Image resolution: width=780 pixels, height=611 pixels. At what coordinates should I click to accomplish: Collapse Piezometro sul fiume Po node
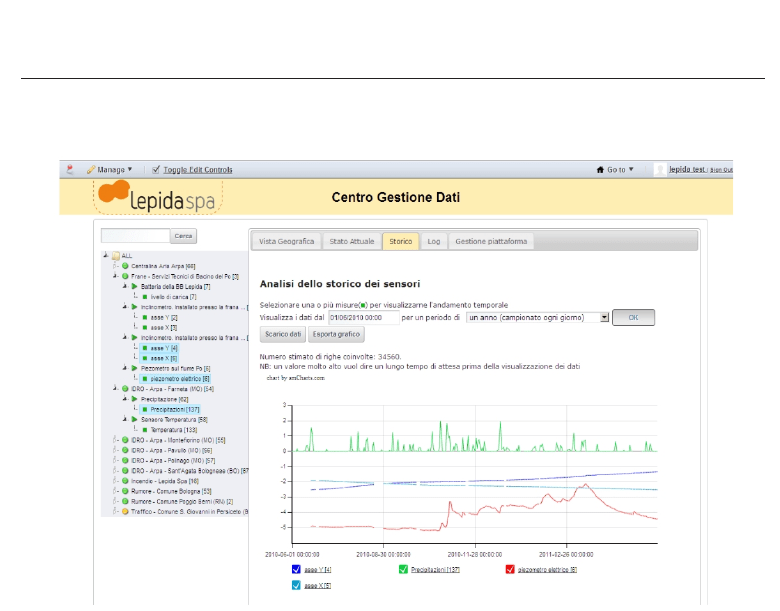(125, 368)
